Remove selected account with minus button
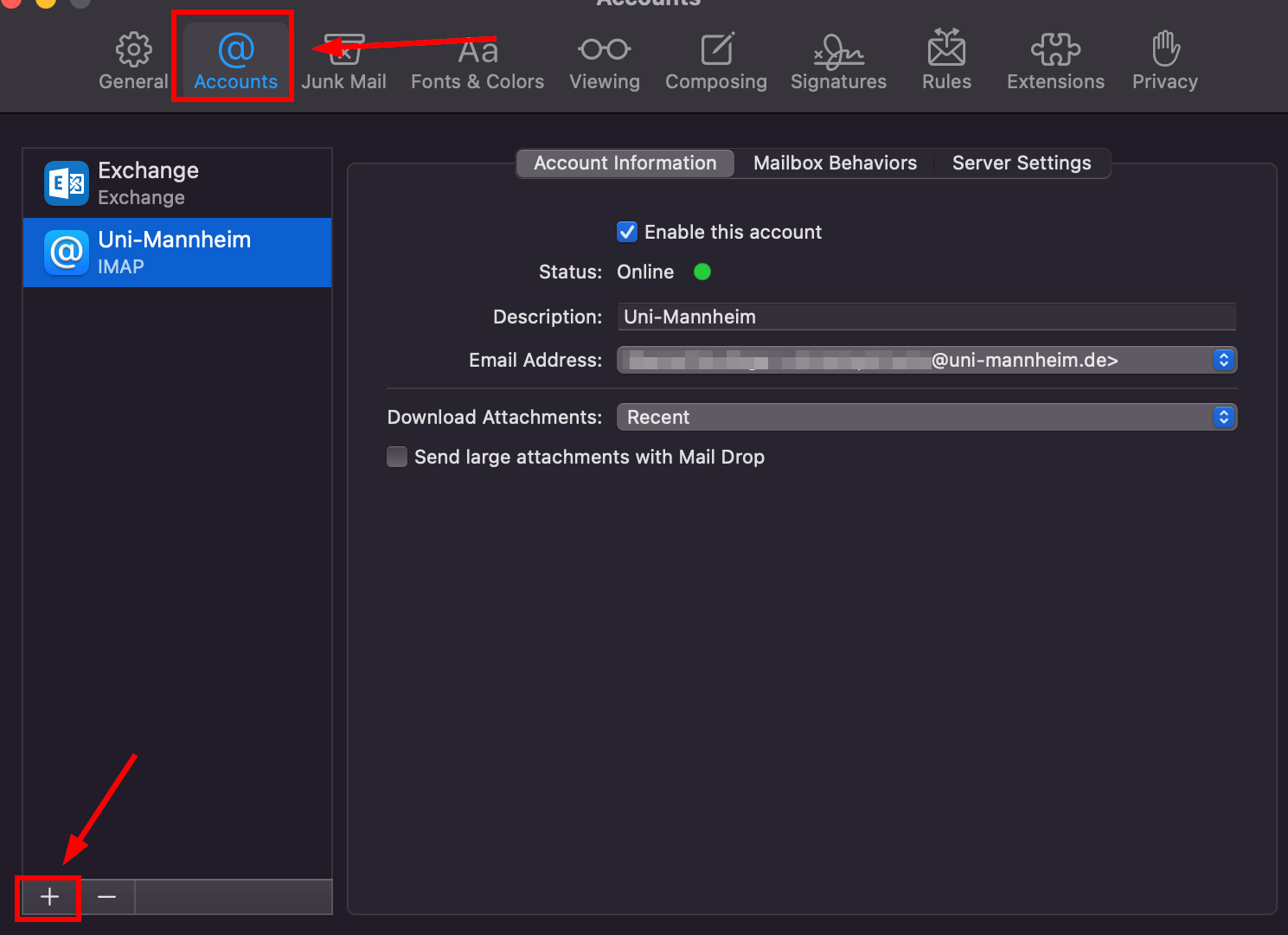 [x=106, y=897]
